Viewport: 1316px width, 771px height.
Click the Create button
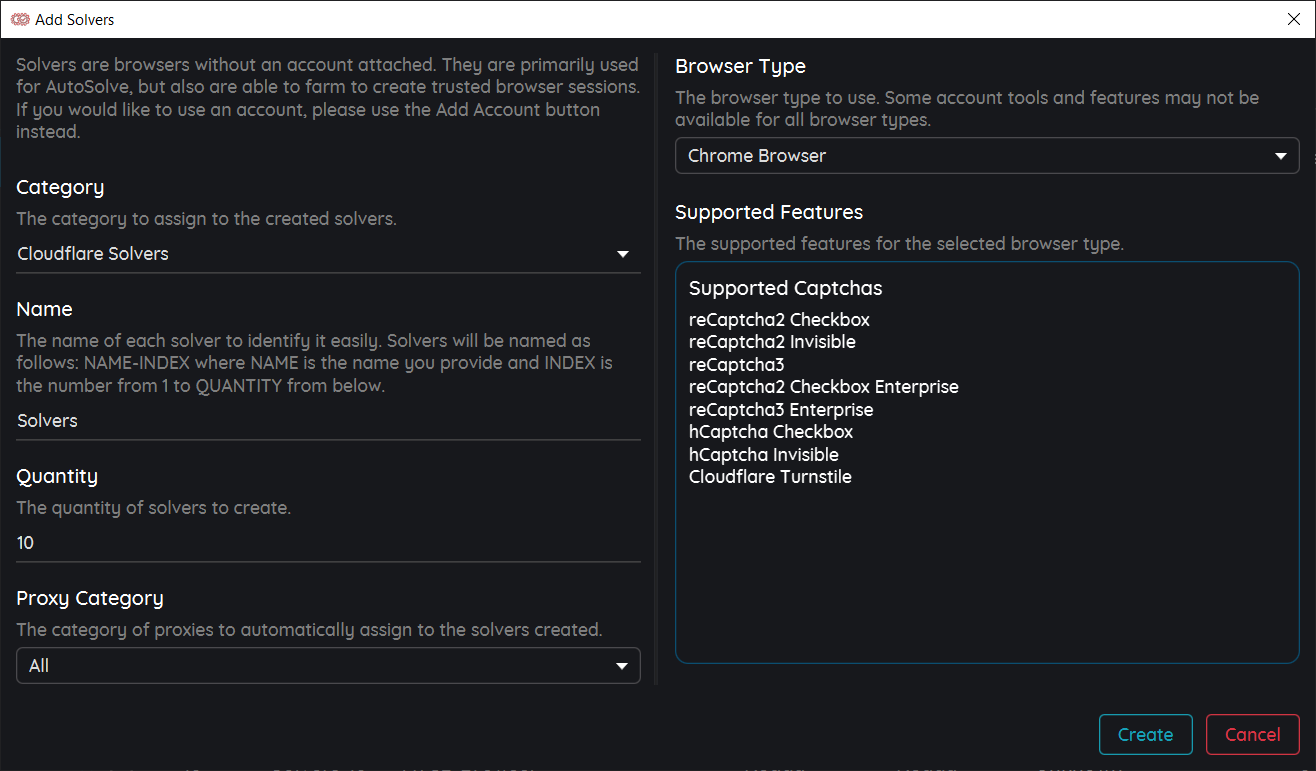pos(1145,734)
